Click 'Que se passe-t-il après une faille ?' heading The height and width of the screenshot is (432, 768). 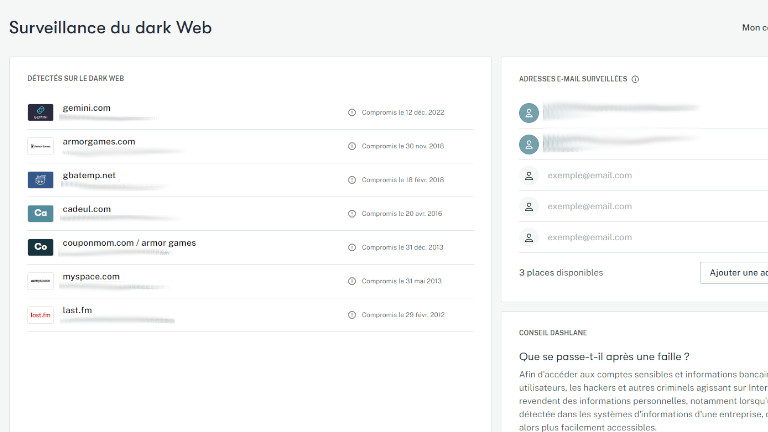tap(603, 356)
